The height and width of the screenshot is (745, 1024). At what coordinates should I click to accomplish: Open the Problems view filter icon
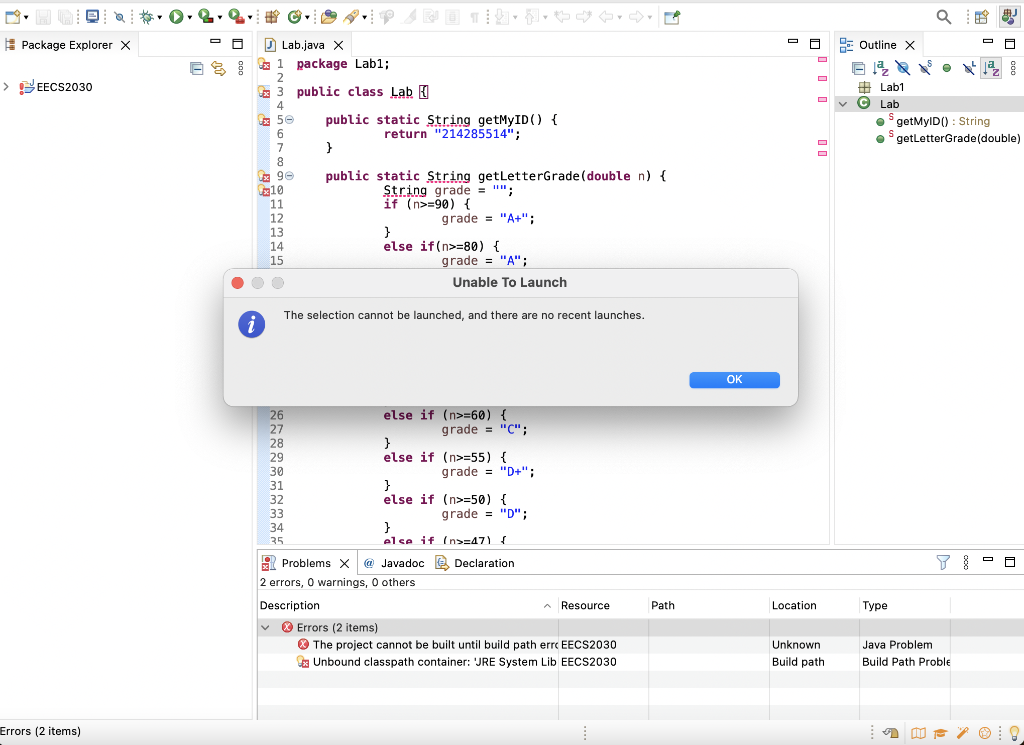(941, 562)
